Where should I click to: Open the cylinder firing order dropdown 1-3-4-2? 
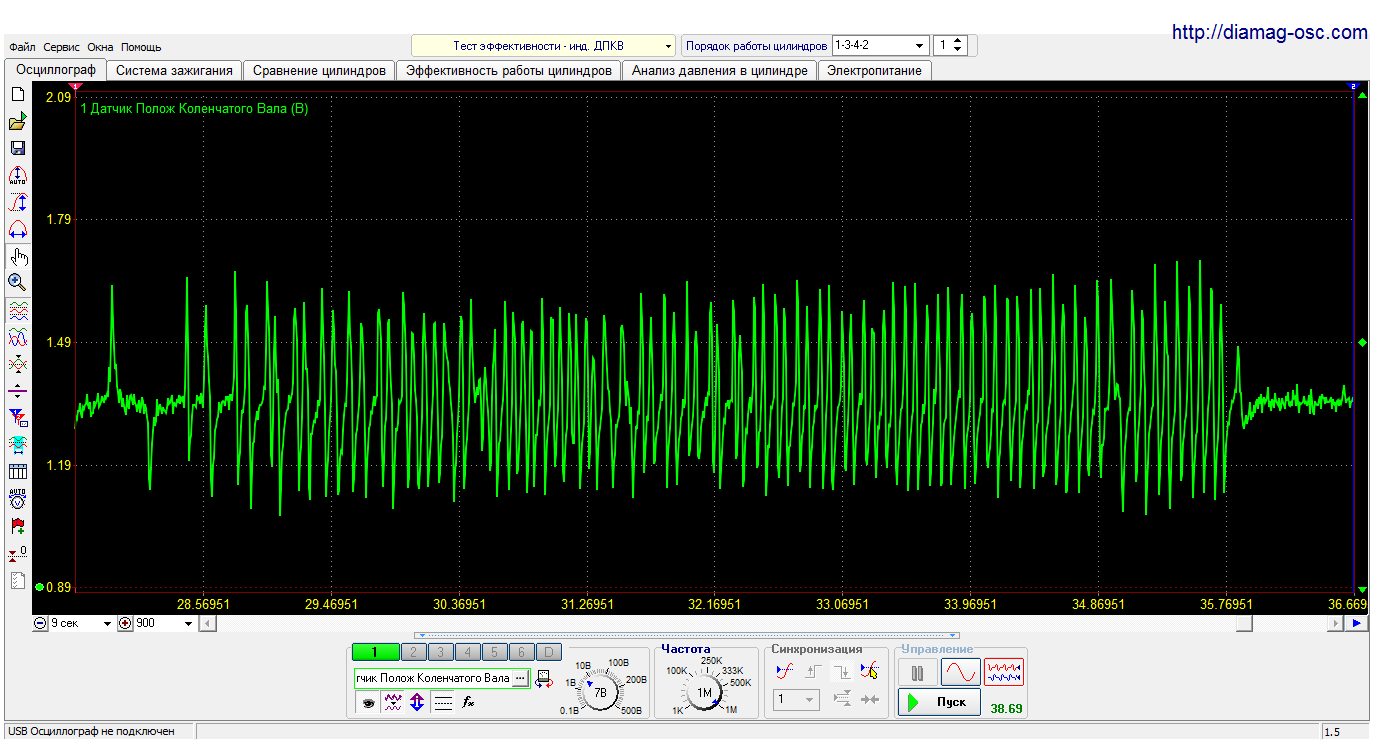(x=880, y=46)
